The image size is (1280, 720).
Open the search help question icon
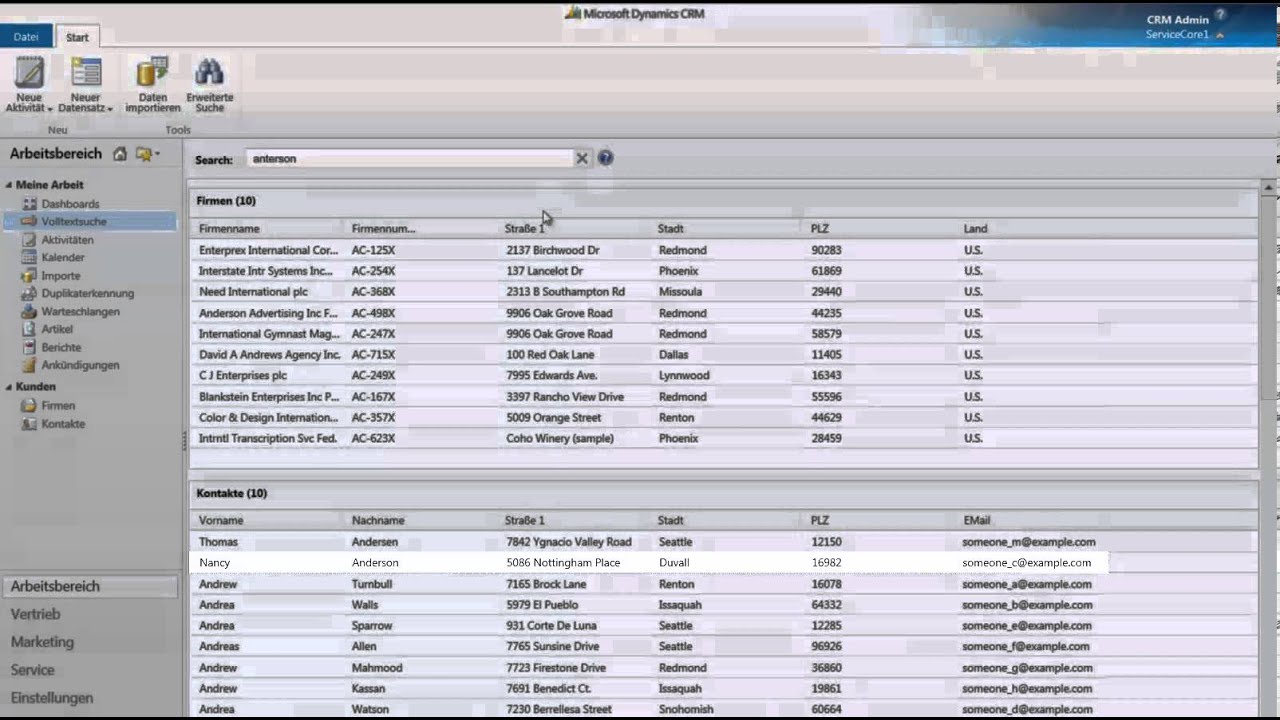click(x=605, y=158)
